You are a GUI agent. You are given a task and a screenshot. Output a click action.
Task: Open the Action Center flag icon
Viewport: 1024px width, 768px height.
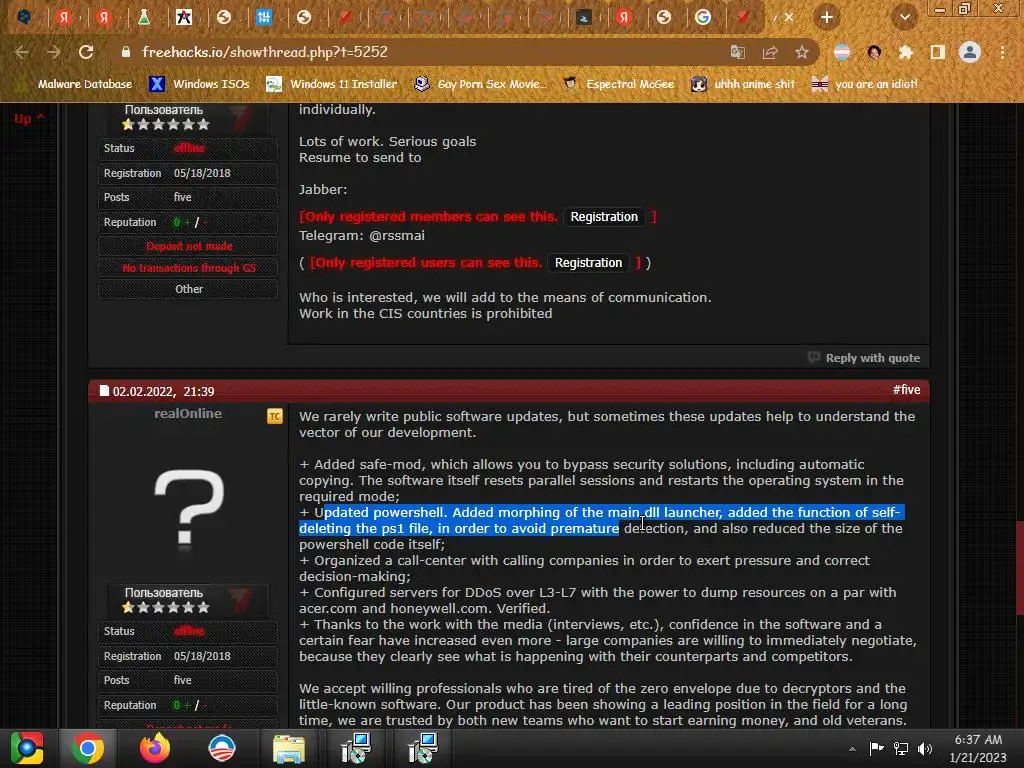(876, 748)
